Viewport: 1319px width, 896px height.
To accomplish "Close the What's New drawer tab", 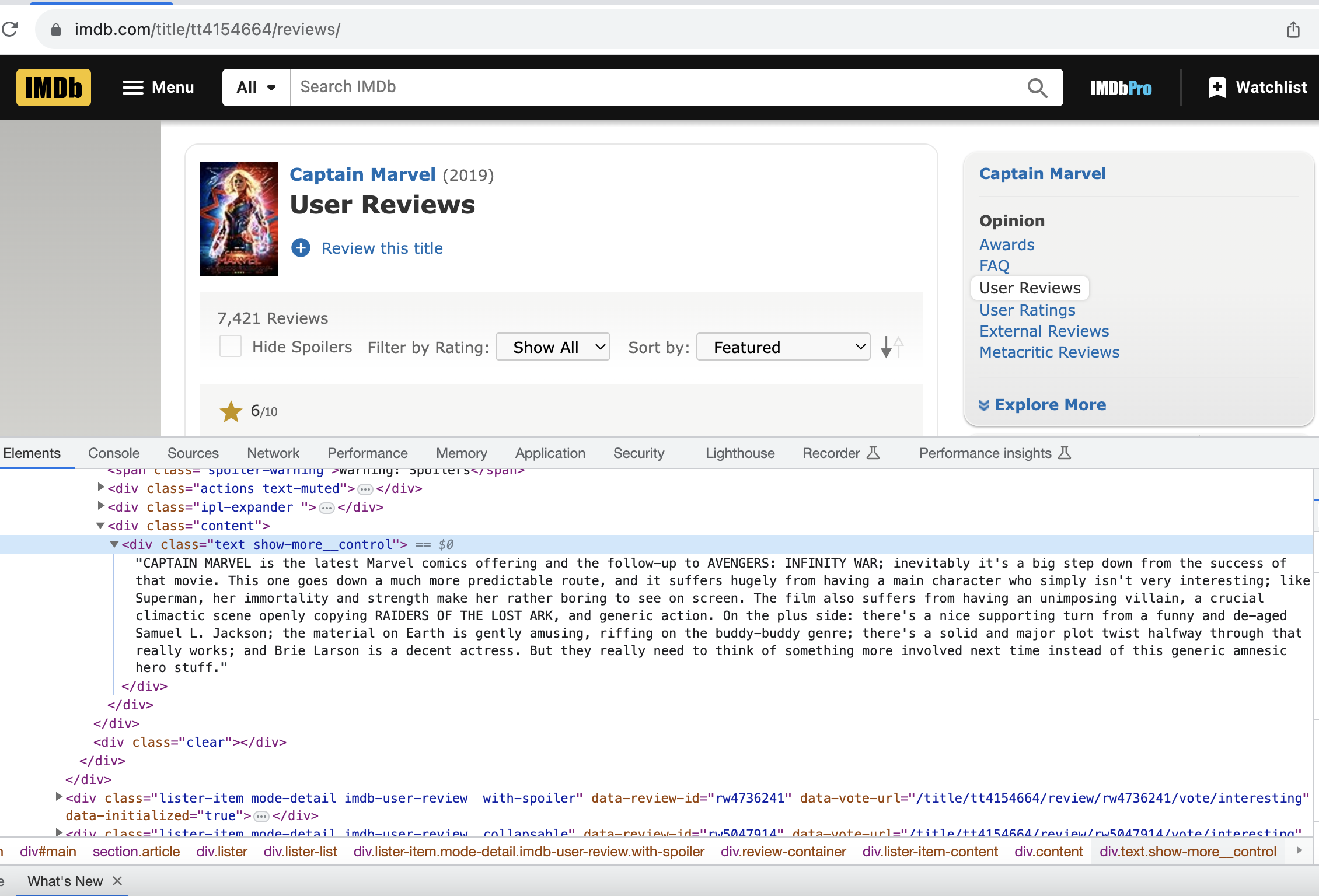I will point(117,881).
